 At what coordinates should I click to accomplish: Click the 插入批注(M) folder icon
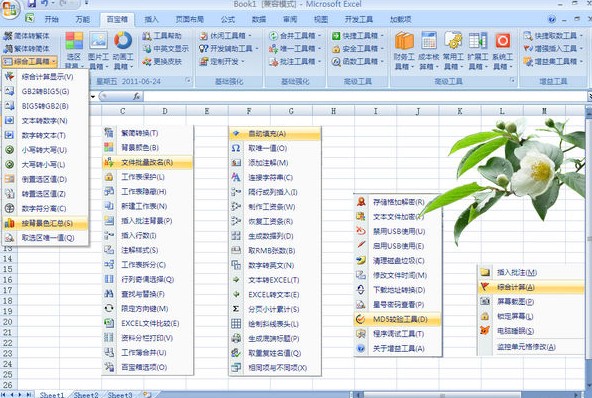click(485, 272)
